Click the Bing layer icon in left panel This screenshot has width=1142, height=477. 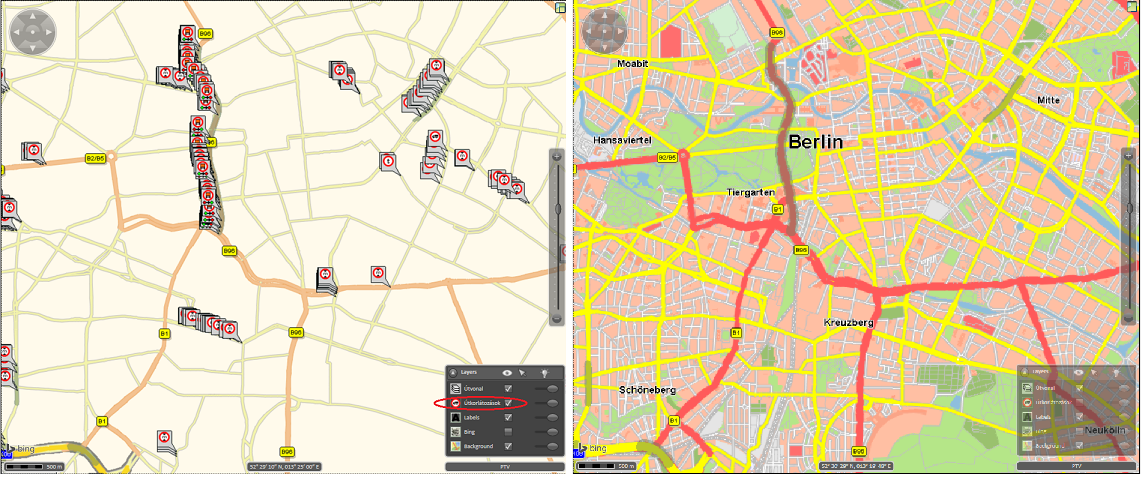tap(455, 431)
